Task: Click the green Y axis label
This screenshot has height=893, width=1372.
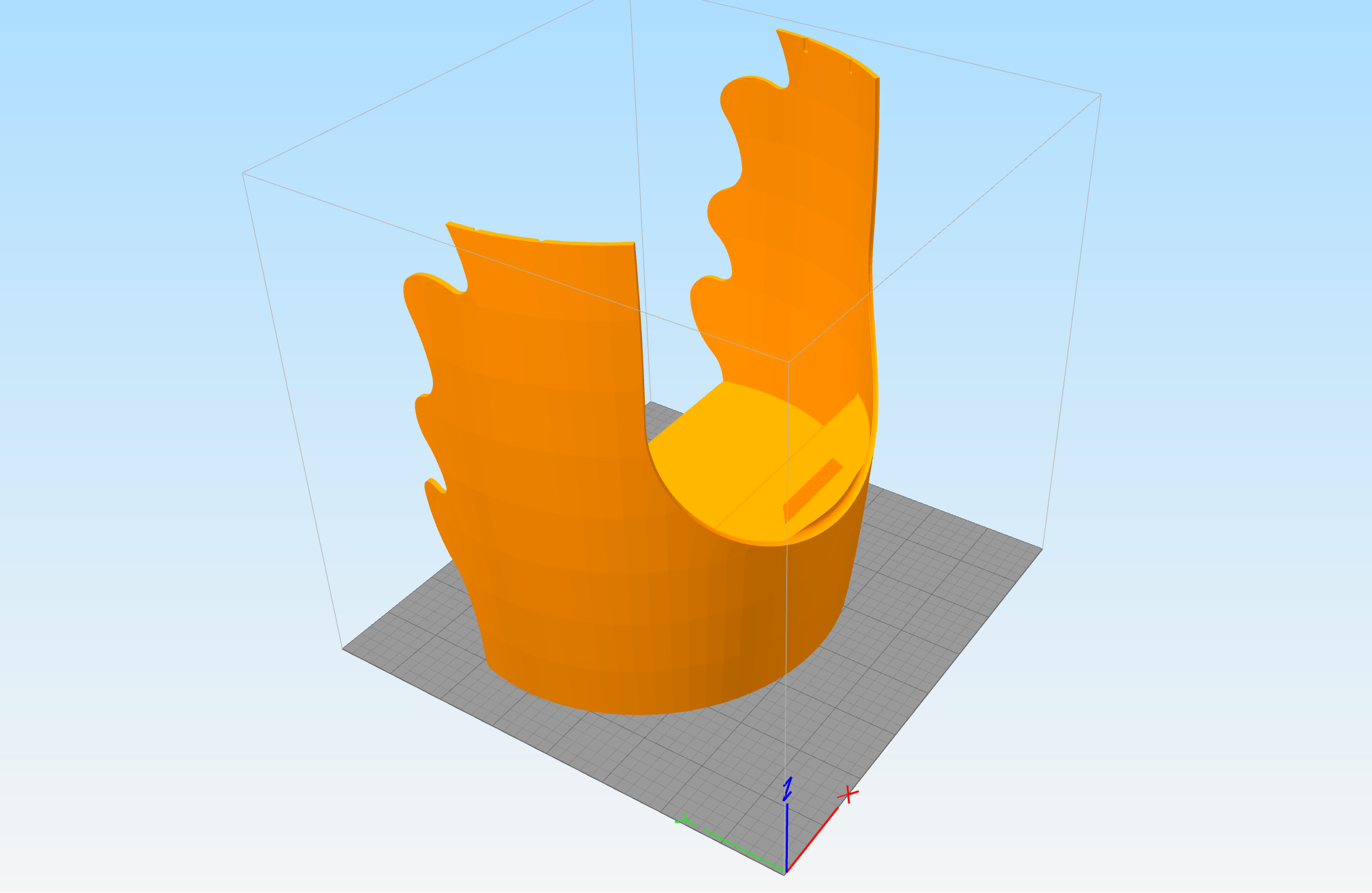Action: [x=684, y=819]
